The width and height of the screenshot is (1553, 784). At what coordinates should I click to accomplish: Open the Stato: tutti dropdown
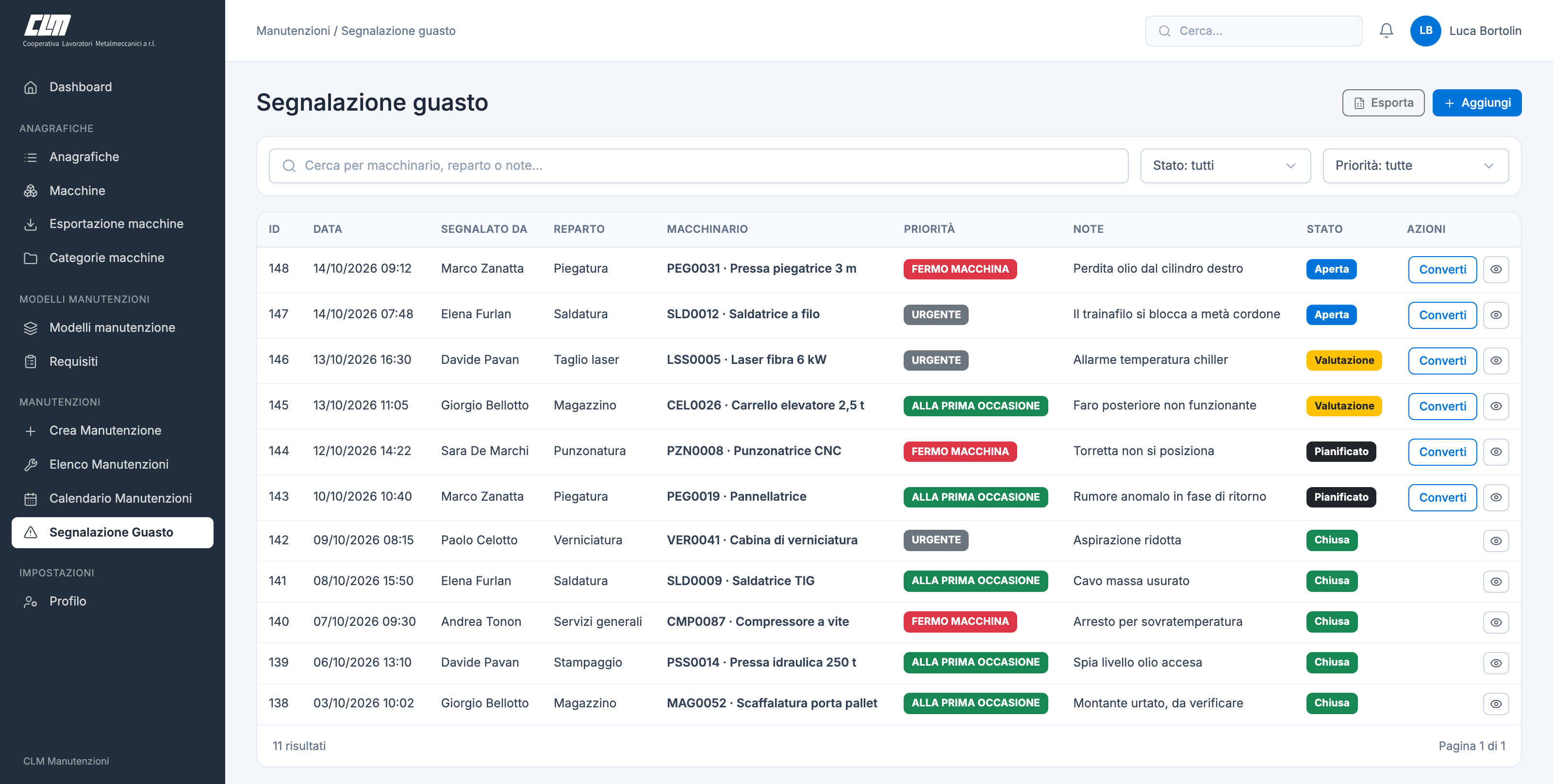coord(1225,166)
